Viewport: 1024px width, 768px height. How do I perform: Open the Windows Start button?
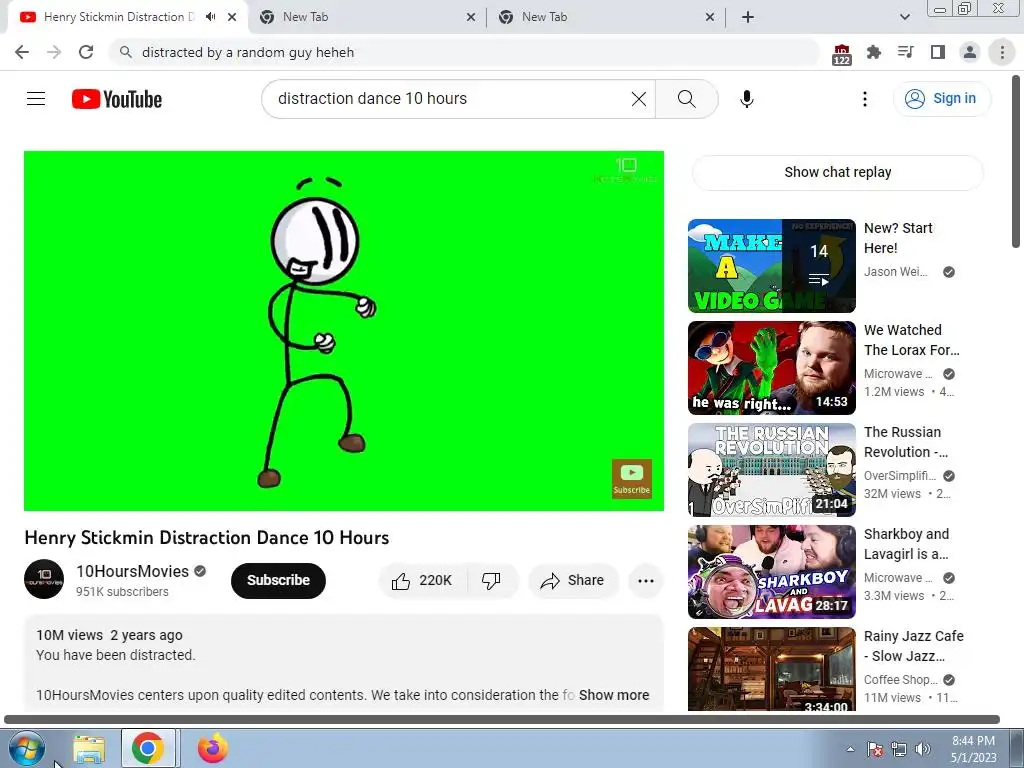(26, 748)
